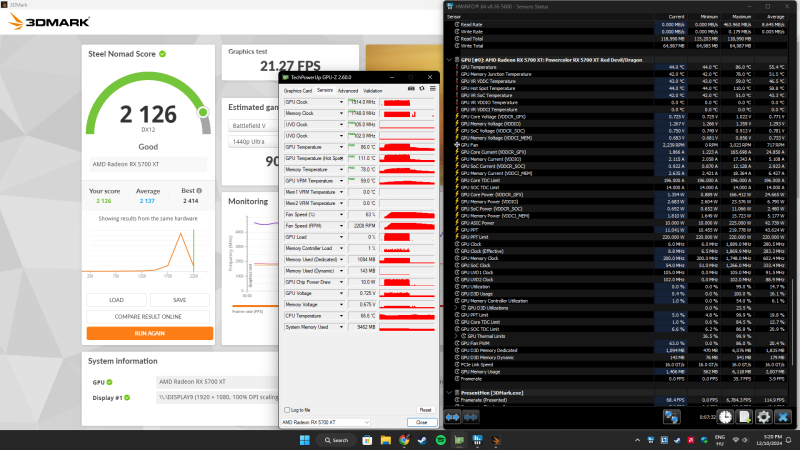Click HWiNFO collapse columns arrows icon
Image resolution: width=800 pixels, height=450 pixels.
pyautogui.click(x=470, y=417)
